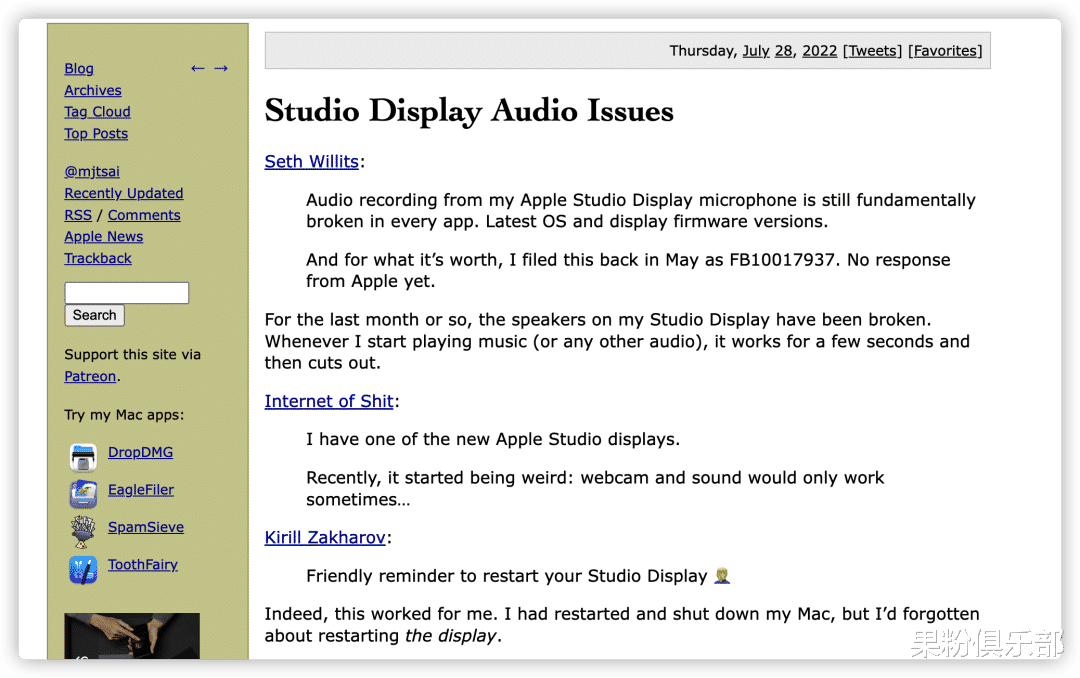Image resolution: width=1080 pixels, height=678 pixels.
Task: Click the ToothFairy app icon
Action: click(83, 569)
